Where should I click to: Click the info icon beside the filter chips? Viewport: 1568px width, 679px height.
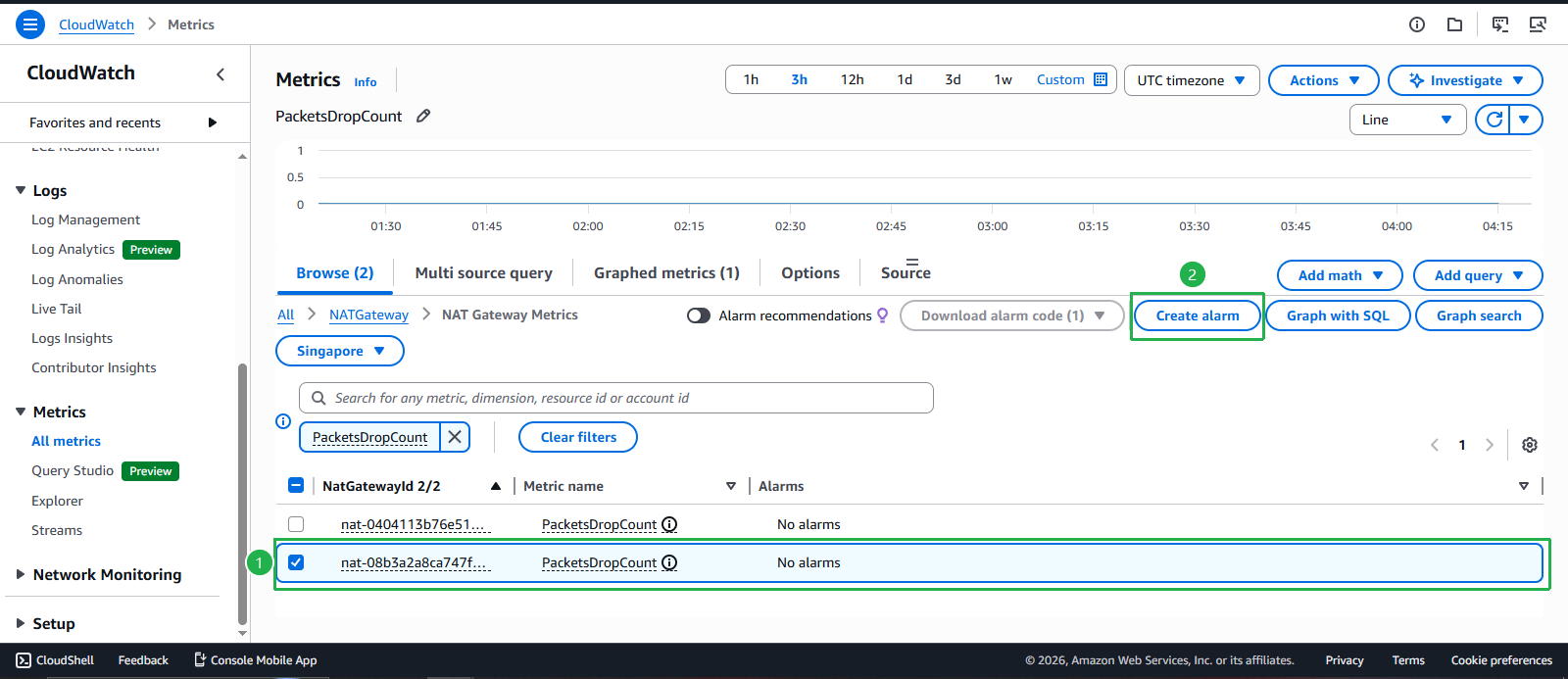pos(283,421)
